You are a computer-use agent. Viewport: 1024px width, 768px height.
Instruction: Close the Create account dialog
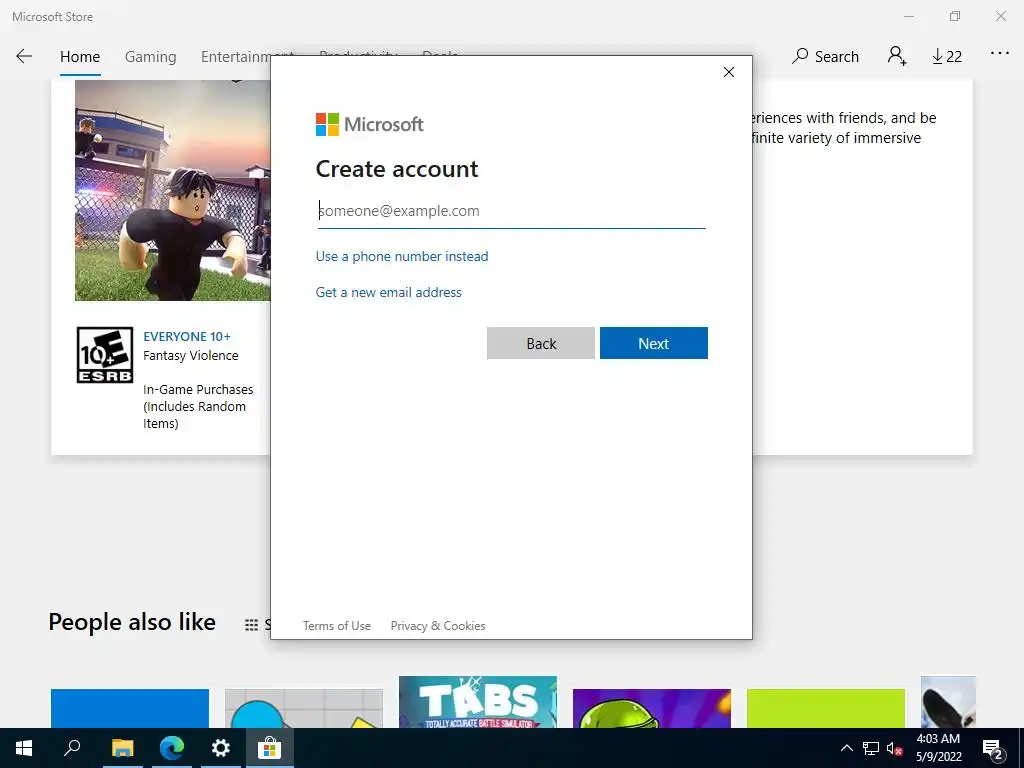729,72
